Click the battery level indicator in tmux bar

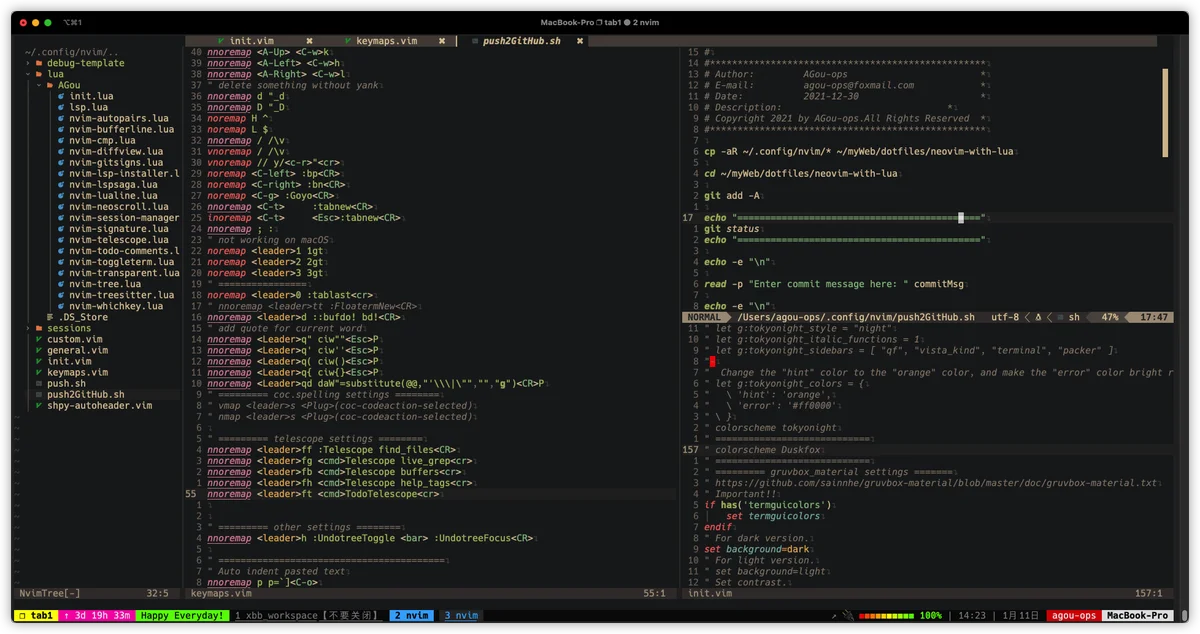coord(888,616)
